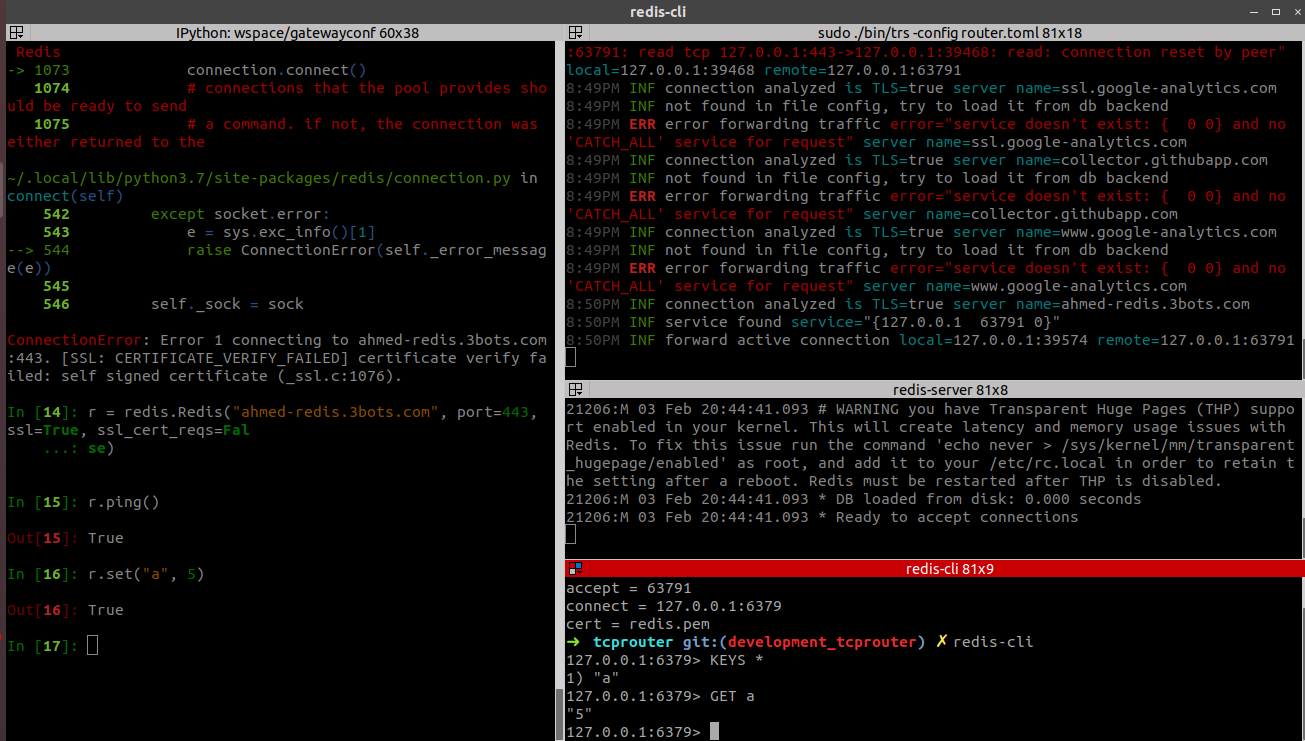The image size is (1305, 741).
Task: Click the block cursor in the trs router pane
Action: click(x=570, y=356)
